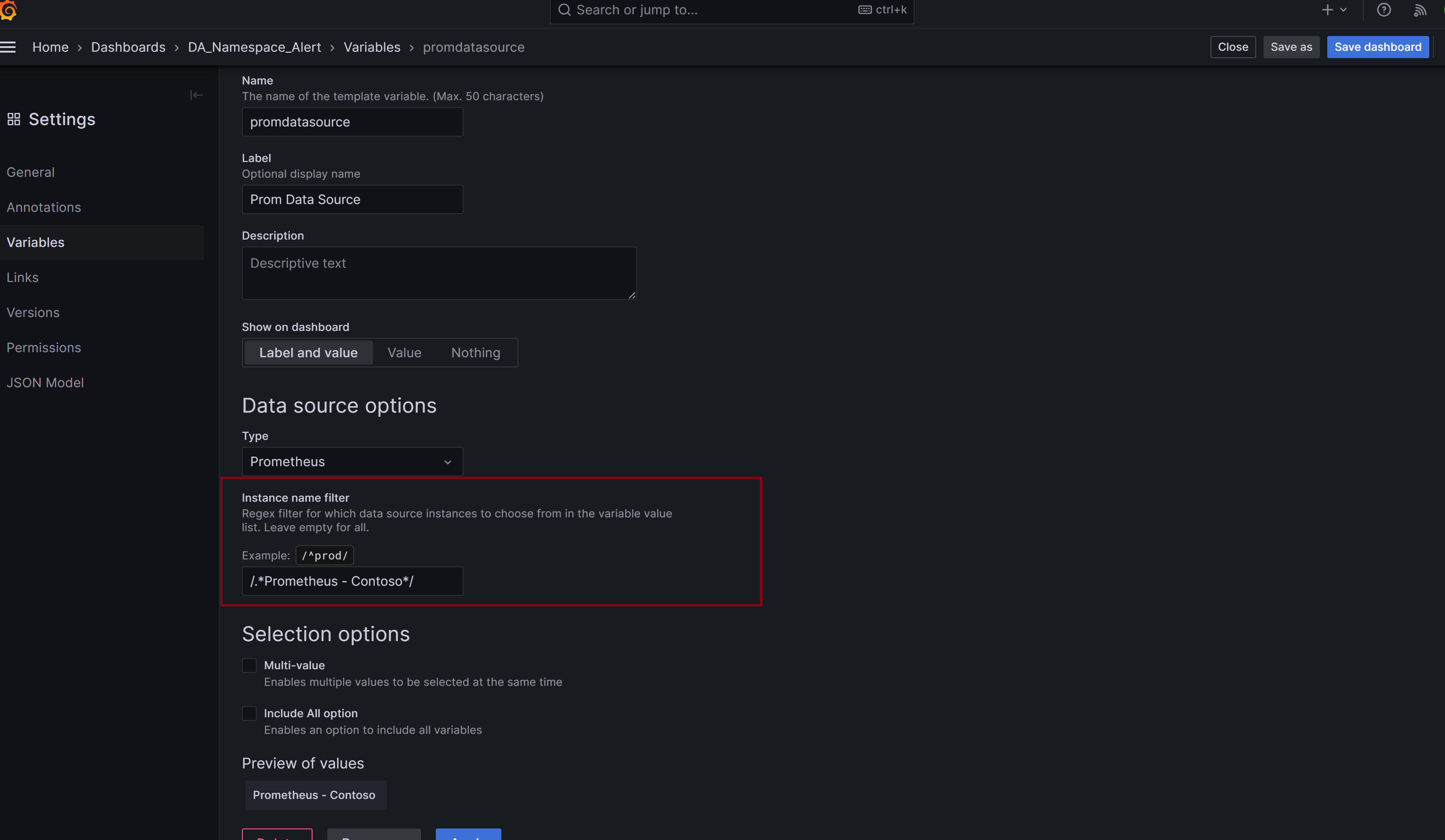Image resolution: width=1445 pixels, height=840 pixels.
Task: Click the Grafana logo icon
Action: coord(9,10)
